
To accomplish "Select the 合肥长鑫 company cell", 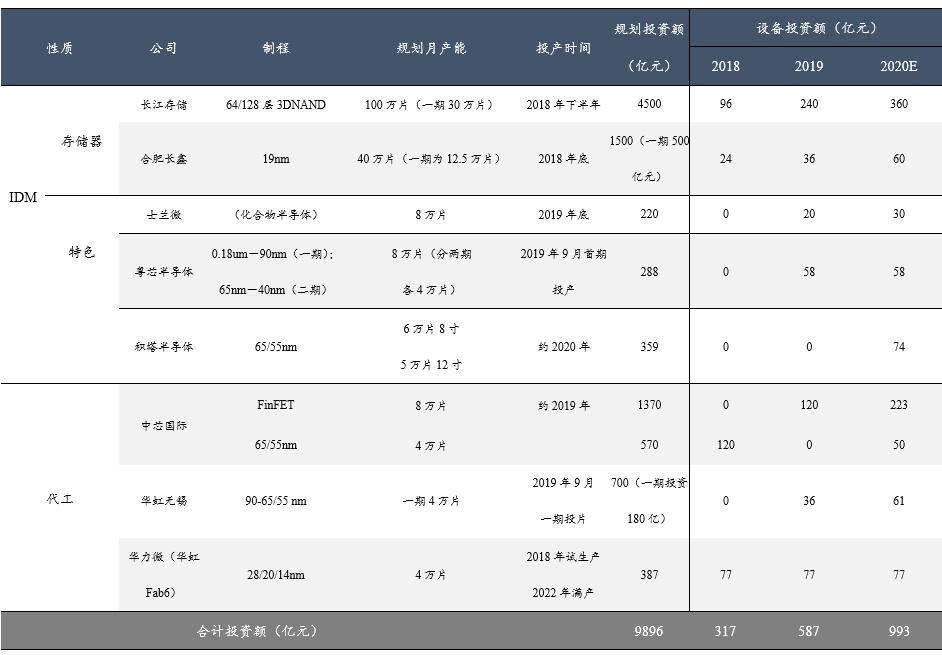I will (x=163, y=159).
